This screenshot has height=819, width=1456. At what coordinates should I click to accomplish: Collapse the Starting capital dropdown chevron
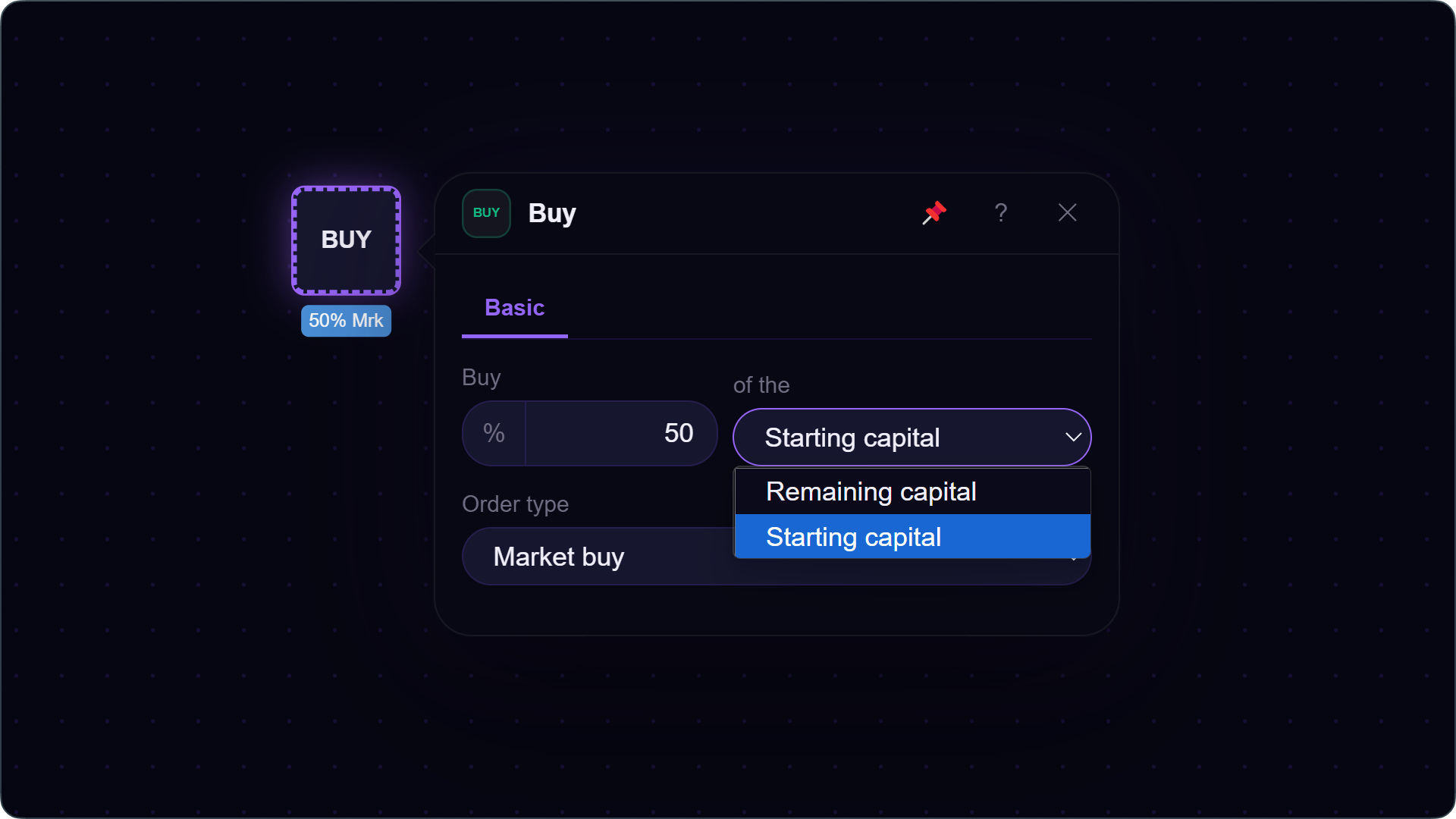click(1073, 438)
